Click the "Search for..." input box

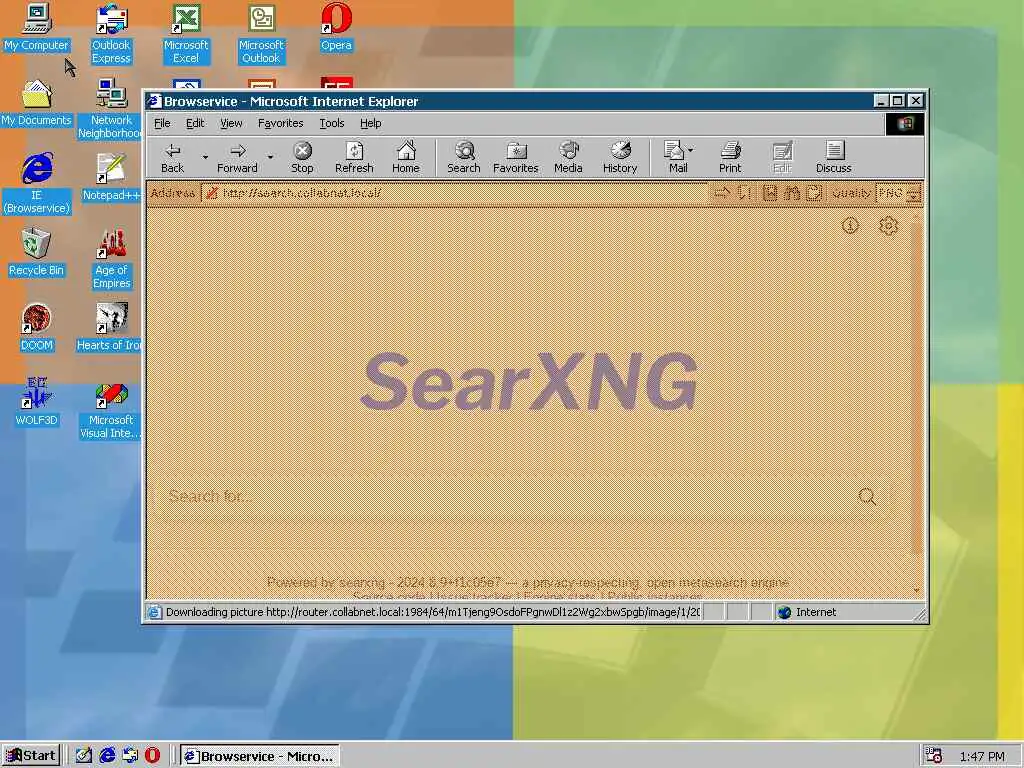point(509,497)
